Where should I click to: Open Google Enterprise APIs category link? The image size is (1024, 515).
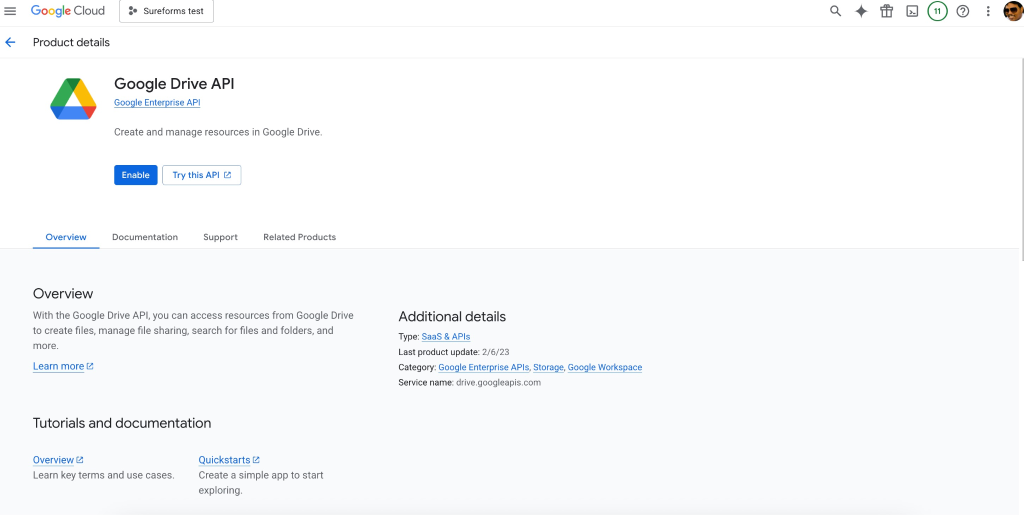click(x=484, y=367)
